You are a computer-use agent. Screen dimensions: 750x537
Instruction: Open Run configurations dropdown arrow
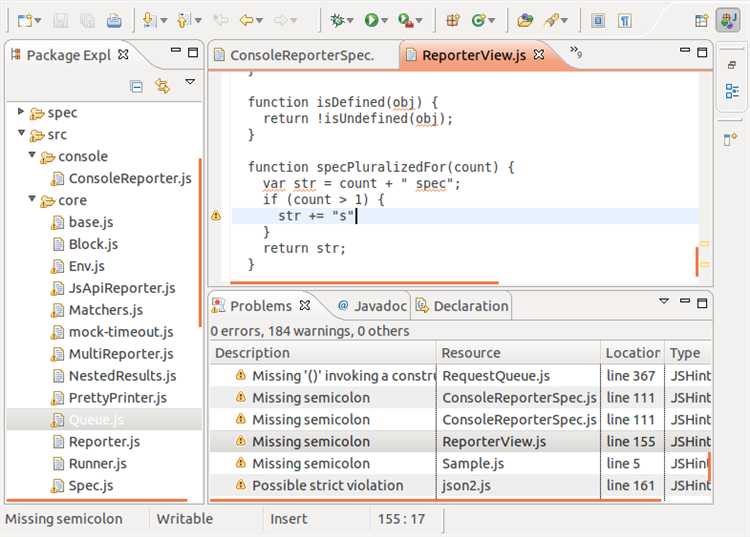point(384,21)
